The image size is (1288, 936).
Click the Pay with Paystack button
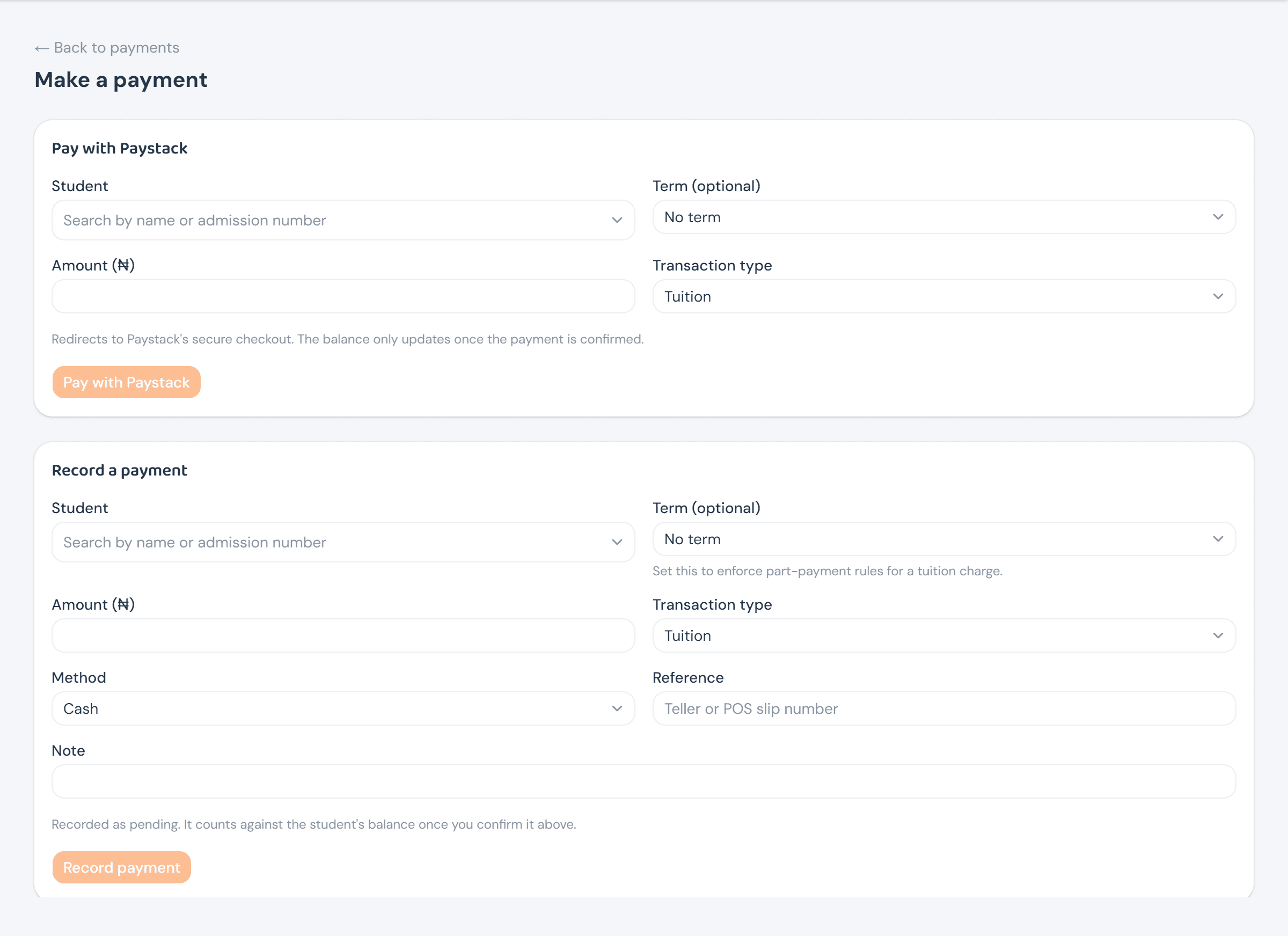(126, 382)
